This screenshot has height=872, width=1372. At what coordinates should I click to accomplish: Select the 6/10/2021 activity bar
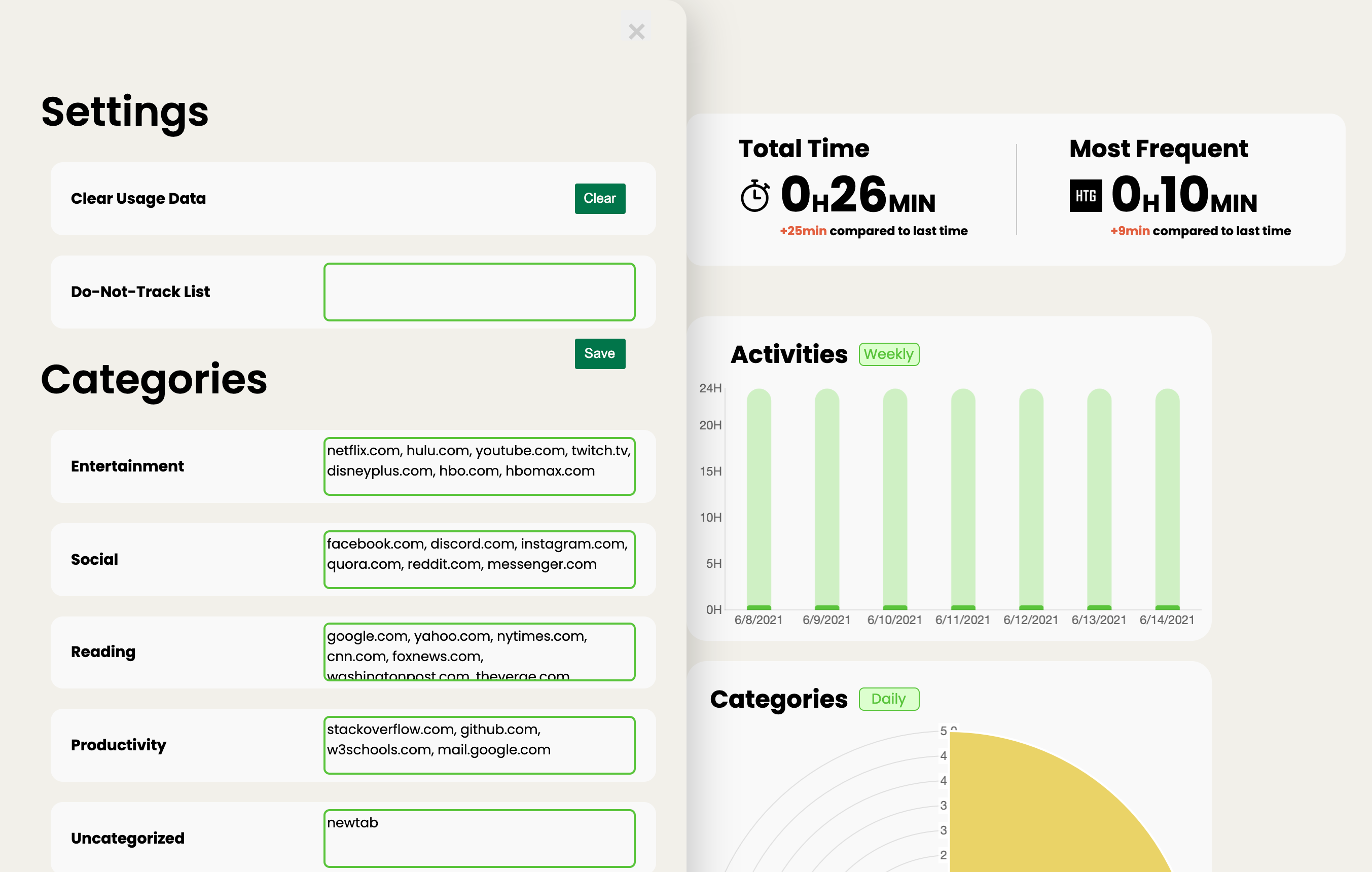(x=894, y=499)
